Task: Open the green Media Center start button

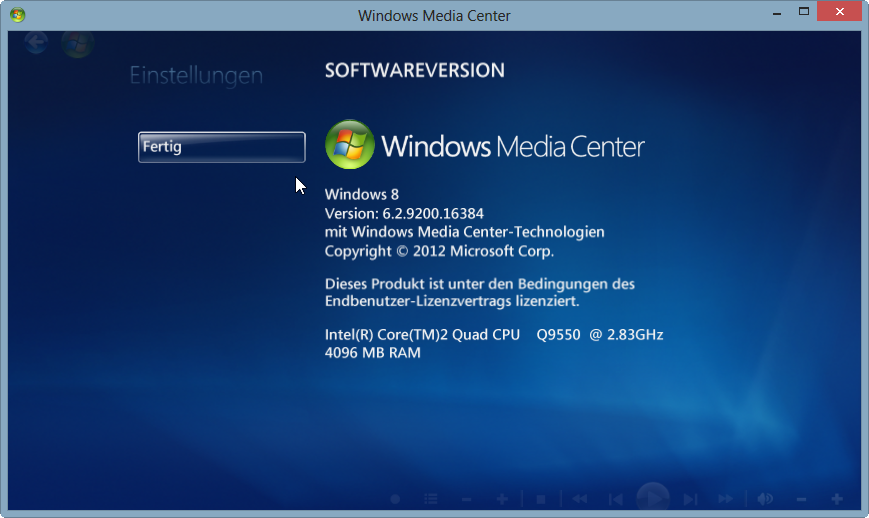Action: (x=78, y=44)
